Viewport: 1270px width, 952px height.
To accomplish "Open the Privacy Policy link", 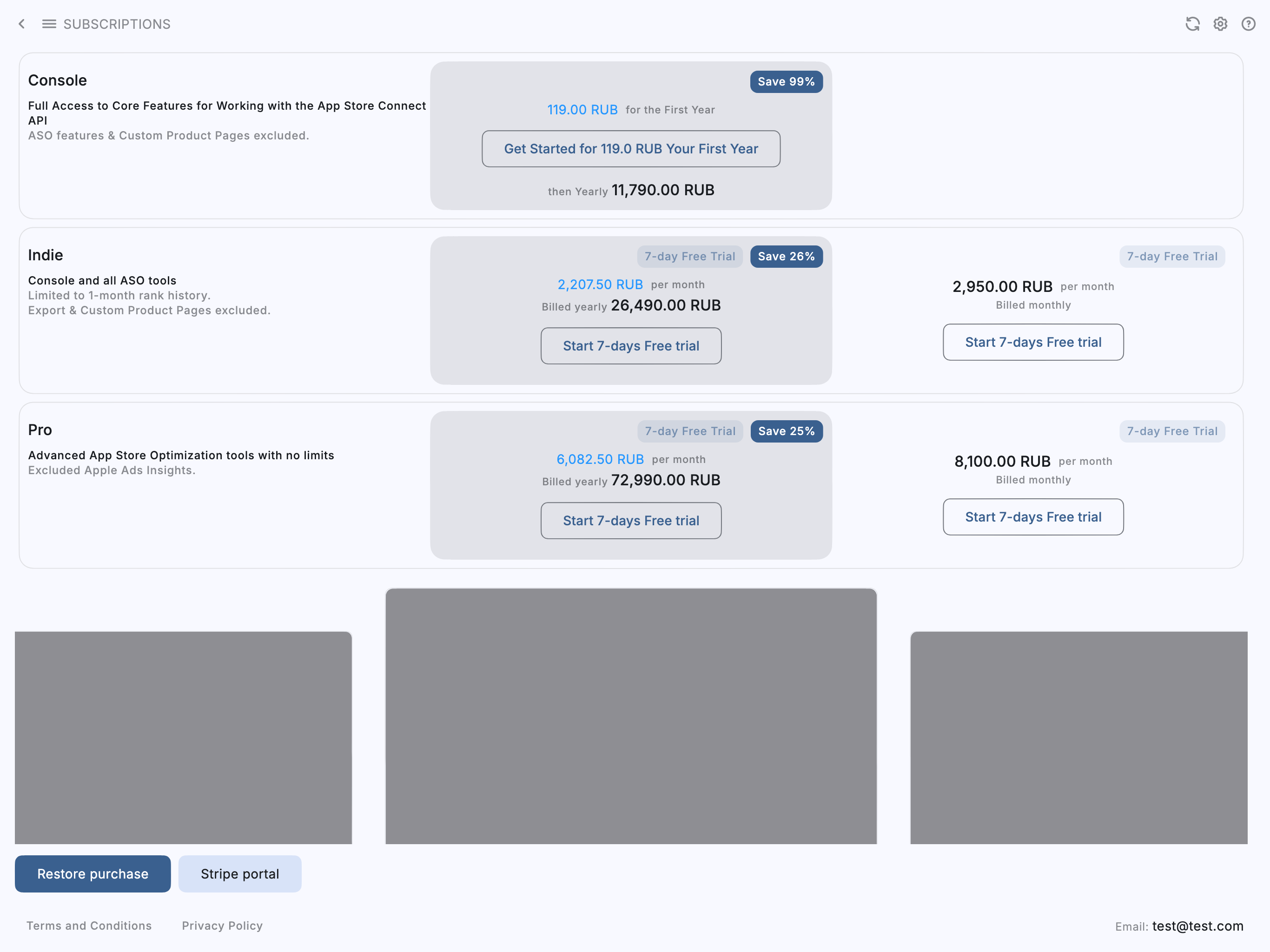I will point(222,925).
